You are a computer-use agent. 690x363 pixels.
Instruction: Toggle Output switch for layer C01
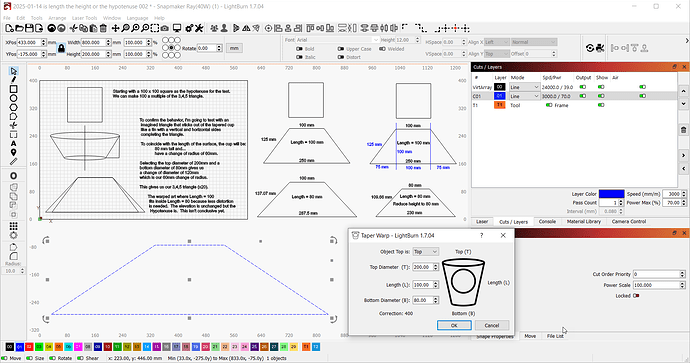583,96
